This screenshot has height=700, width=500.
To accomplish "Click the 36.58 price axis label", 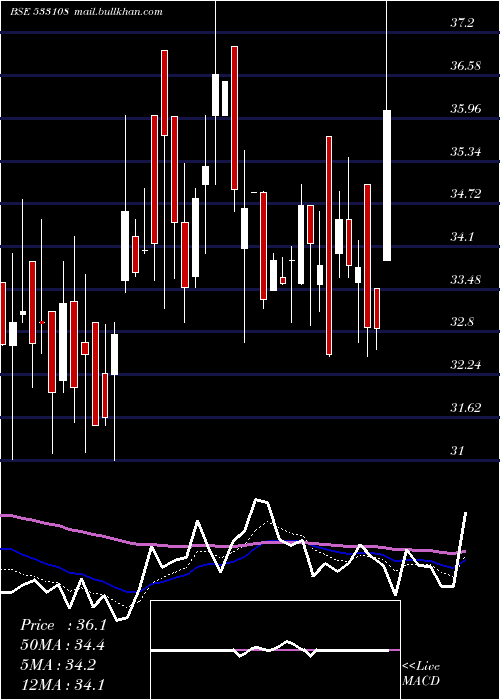I will (x=465, y=66).
